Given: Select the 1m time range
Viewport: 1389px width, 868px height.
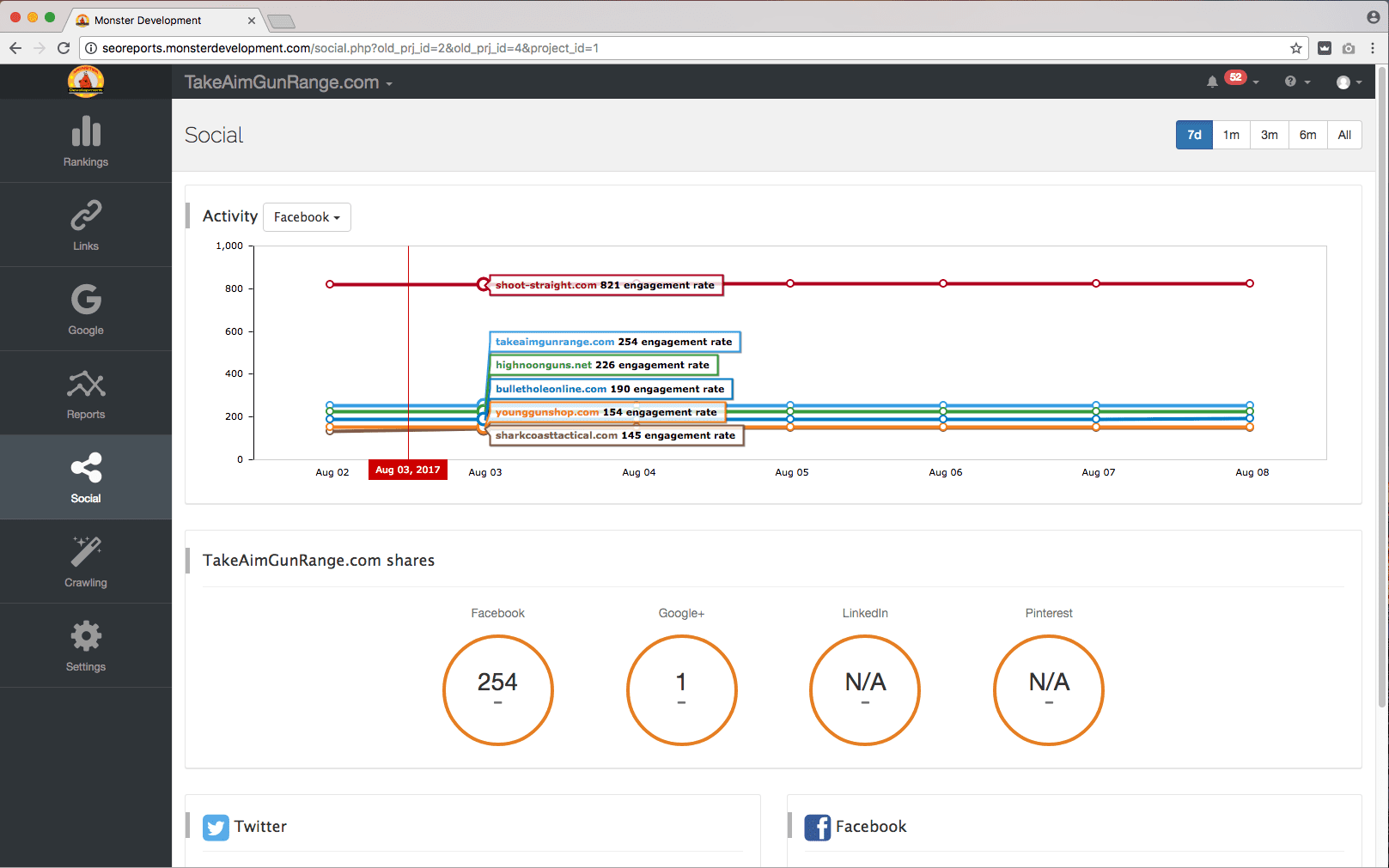Looking at the screenshot, I should coord(1231,135).
